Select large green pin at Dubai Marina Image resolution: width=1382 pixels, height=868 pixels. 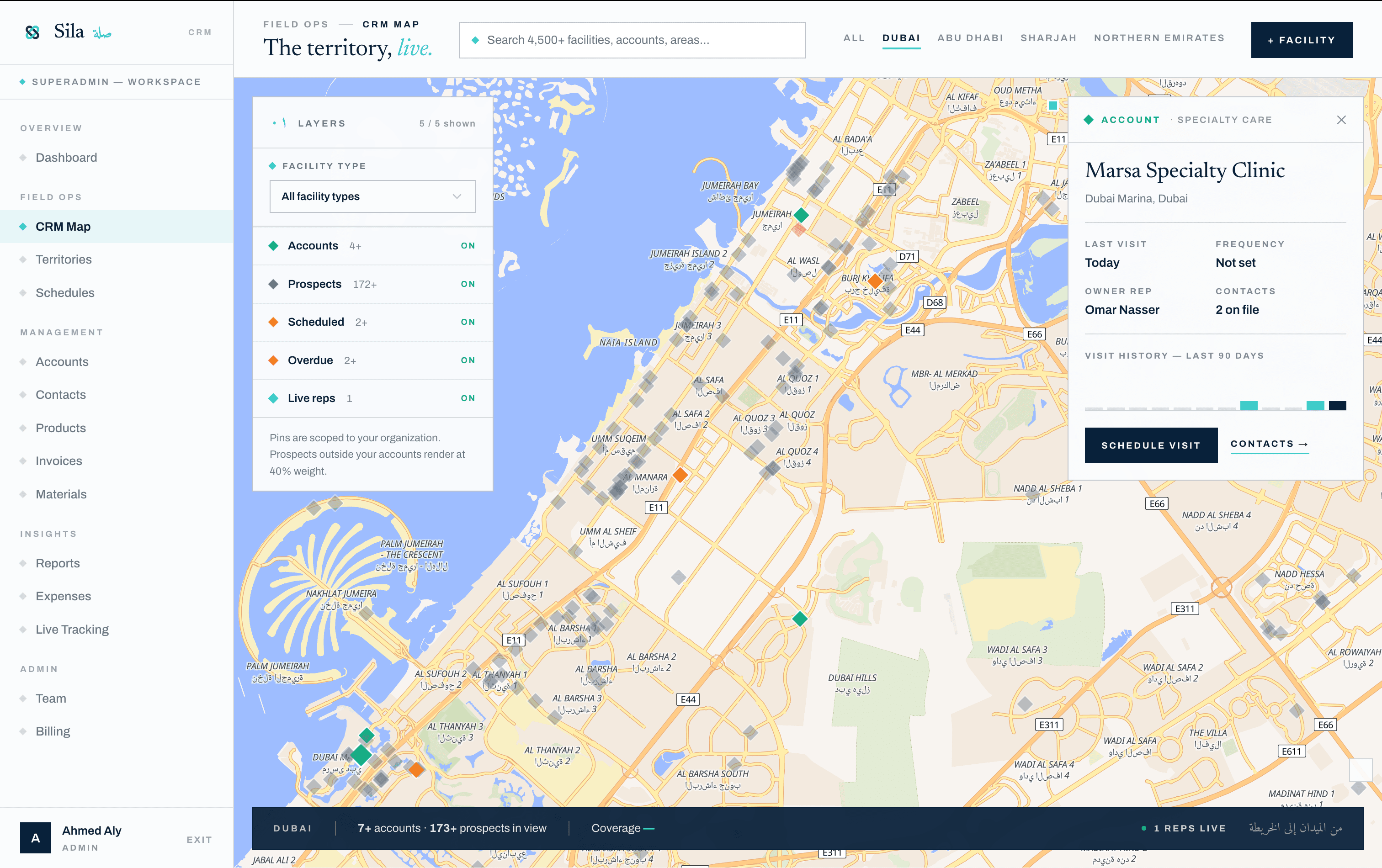[361, 754]
